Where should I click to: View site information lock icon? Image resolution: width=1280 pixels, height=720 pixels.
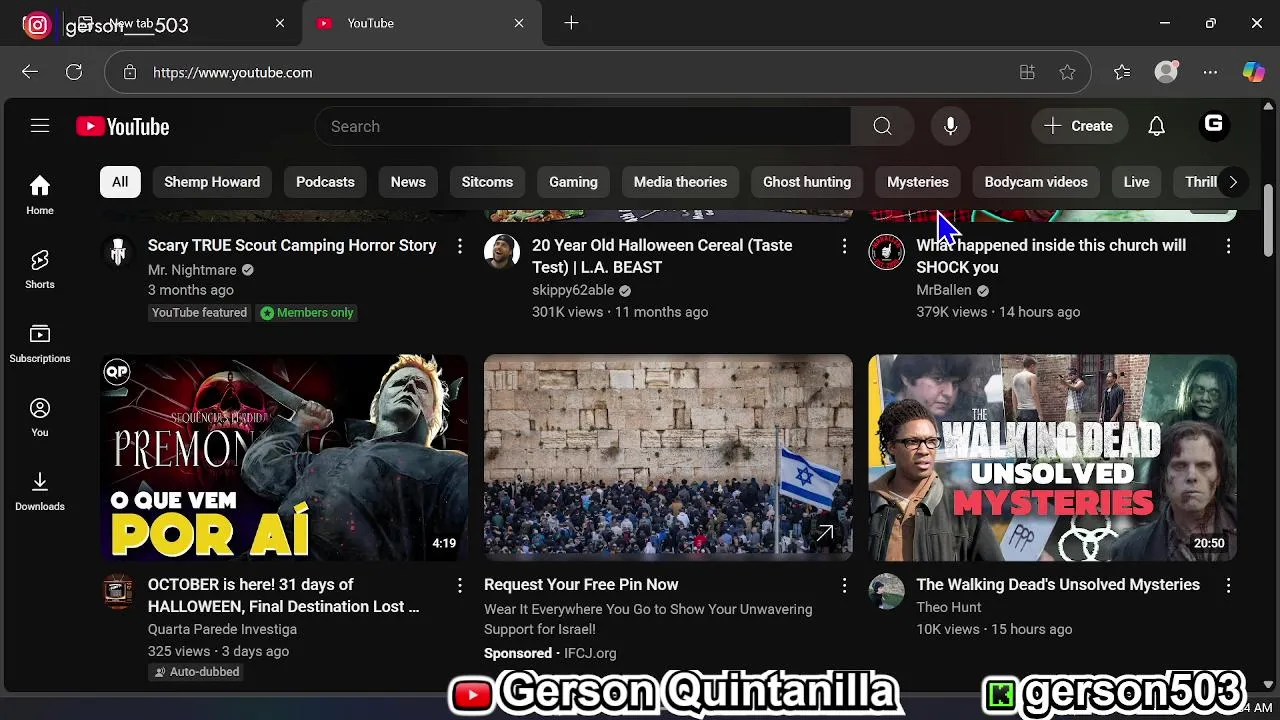coord(129,72)
